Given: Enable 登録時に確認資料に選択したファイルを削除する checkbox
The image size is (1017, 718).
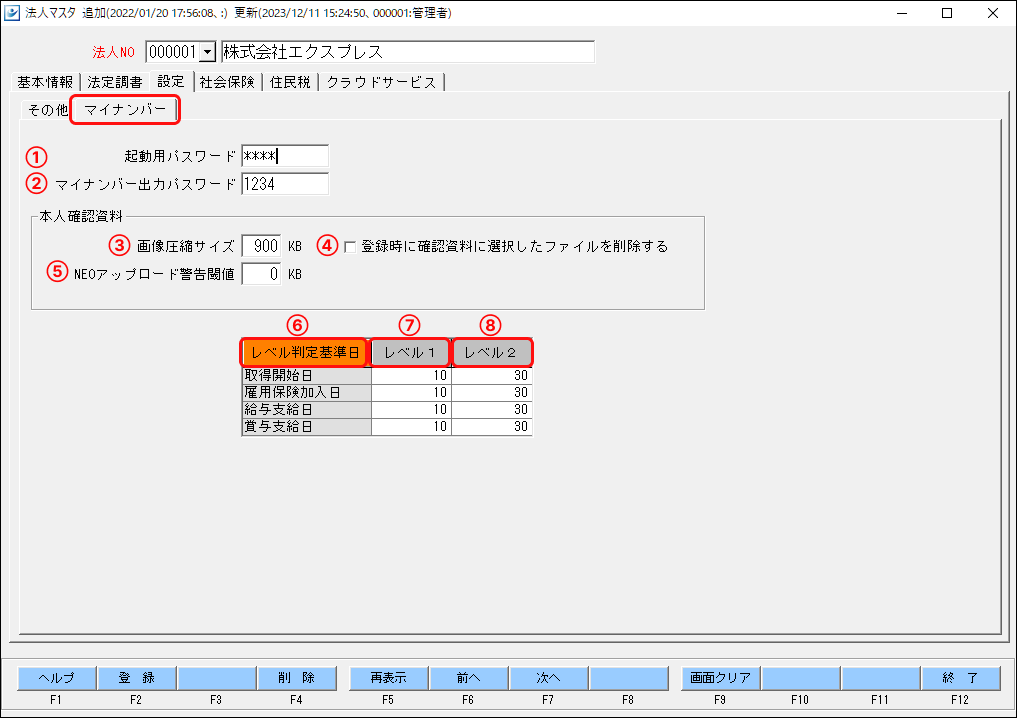Looking at the screenshot, I should pos(350,246).
